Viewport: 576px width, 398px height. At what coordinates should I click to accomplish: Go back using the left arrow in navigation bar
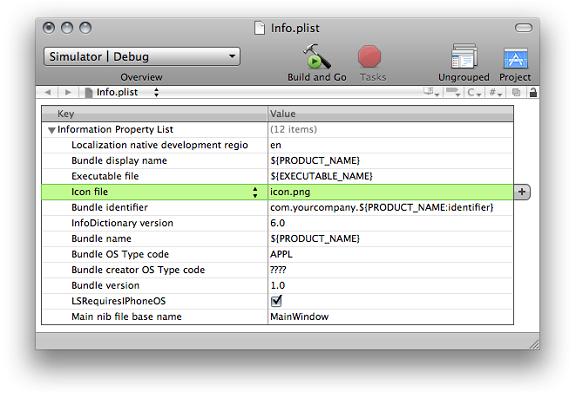[48, 92]
